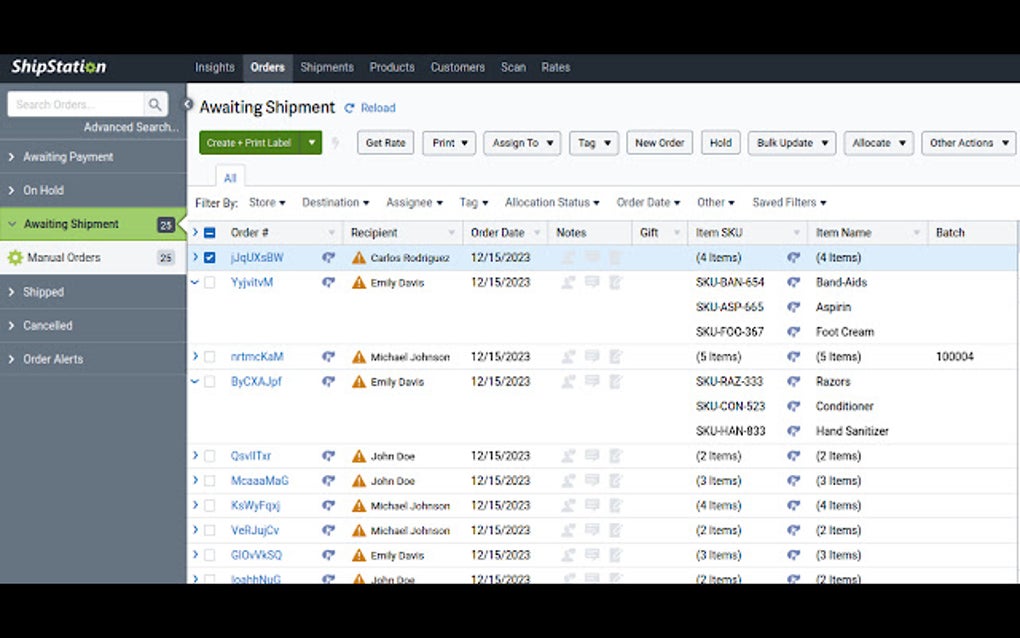Open the Other Actions dropdown
Screen dimensions: 1020x638
(967, 142)
